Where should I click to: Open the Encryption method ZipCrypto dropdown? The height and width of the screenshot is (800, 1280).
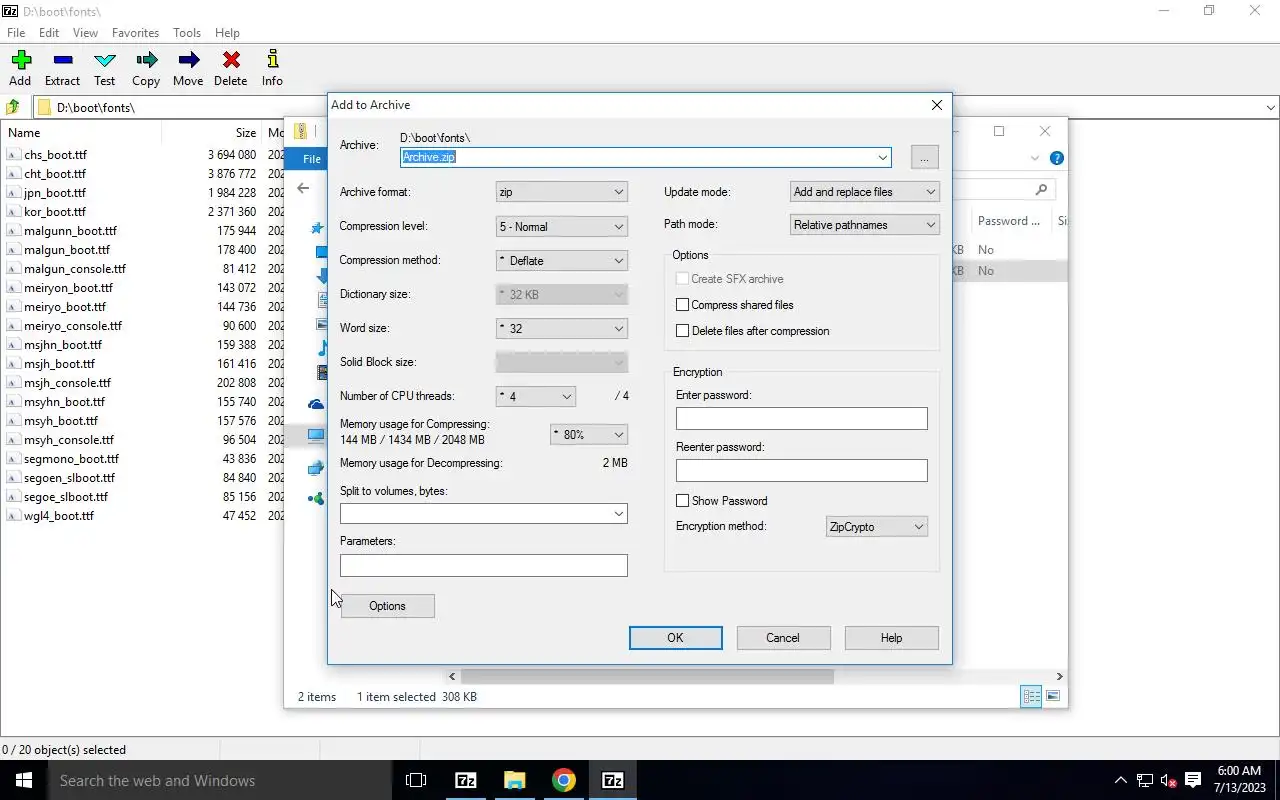(x=877, y=527)
